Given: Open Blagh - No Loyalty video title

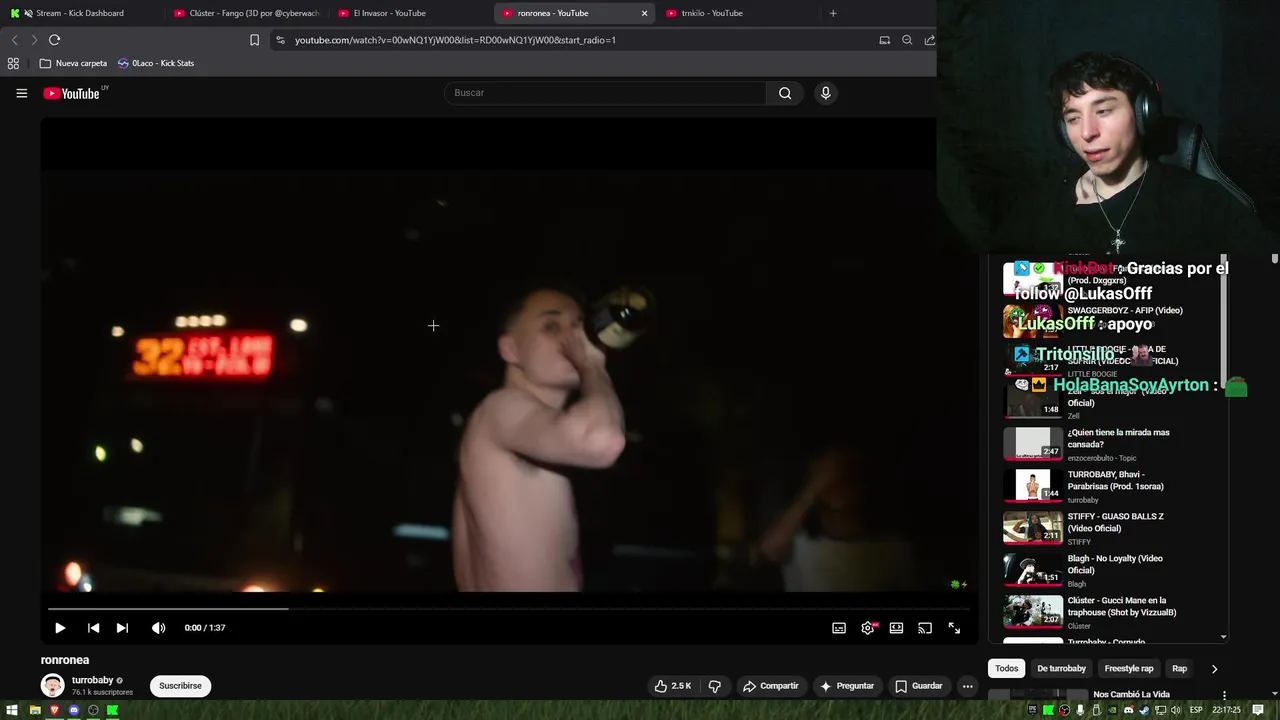Looking at the screenshot, I should pyautogui.click(x=1115, y=564).
